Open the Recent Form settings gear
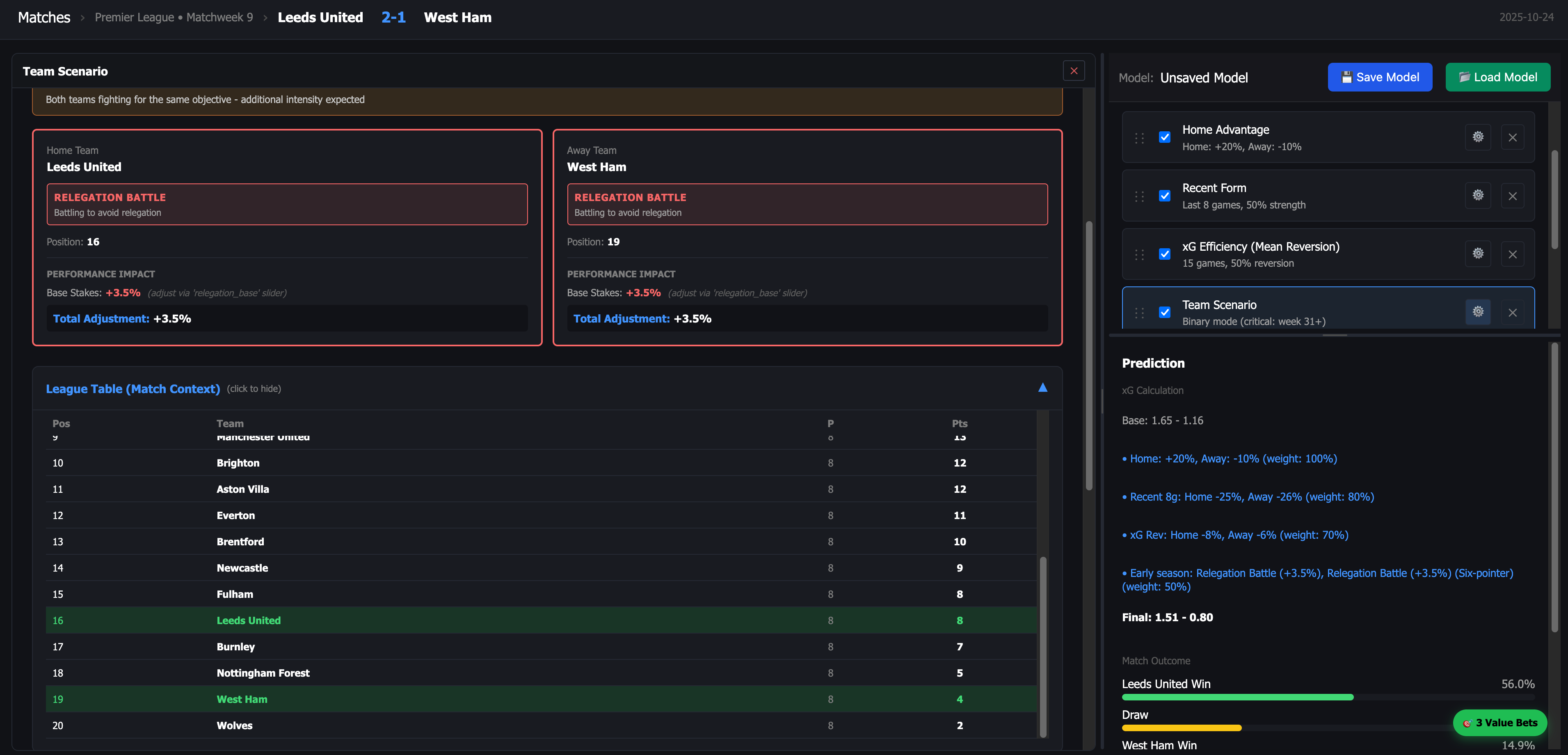This screenshot has height=755, width=1568. [x=1478, y=195]
